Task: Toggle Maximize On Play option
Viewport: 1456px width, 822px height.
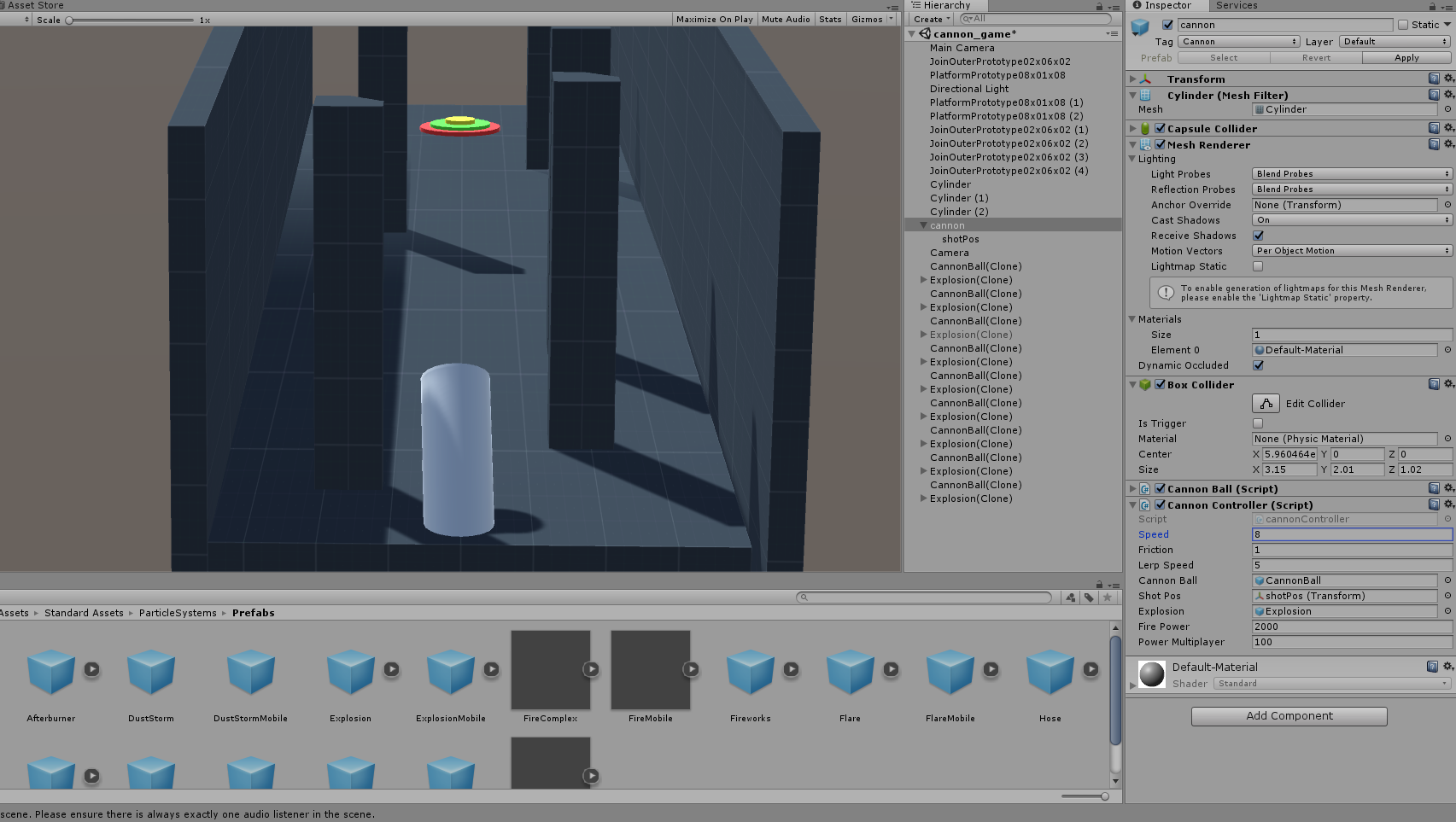Action: click(x=714, y=19)
